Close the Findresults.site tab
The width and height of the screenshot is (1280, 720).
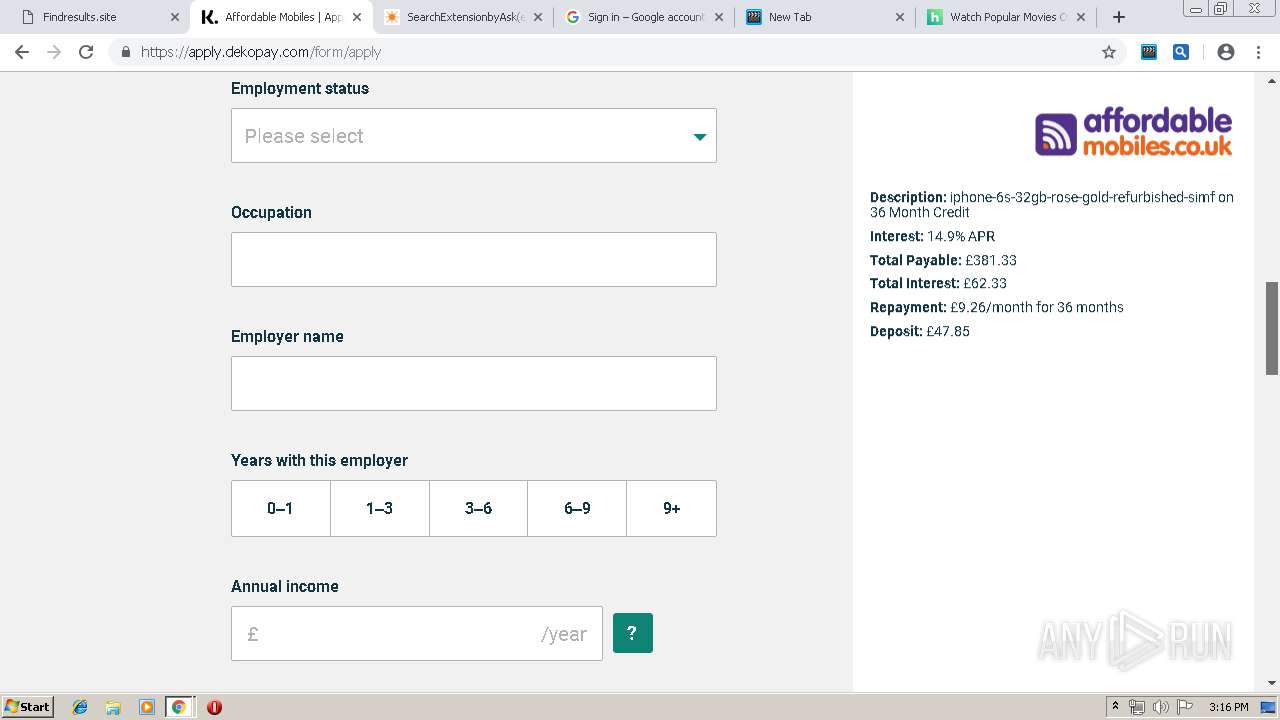(x=175, y=17)
